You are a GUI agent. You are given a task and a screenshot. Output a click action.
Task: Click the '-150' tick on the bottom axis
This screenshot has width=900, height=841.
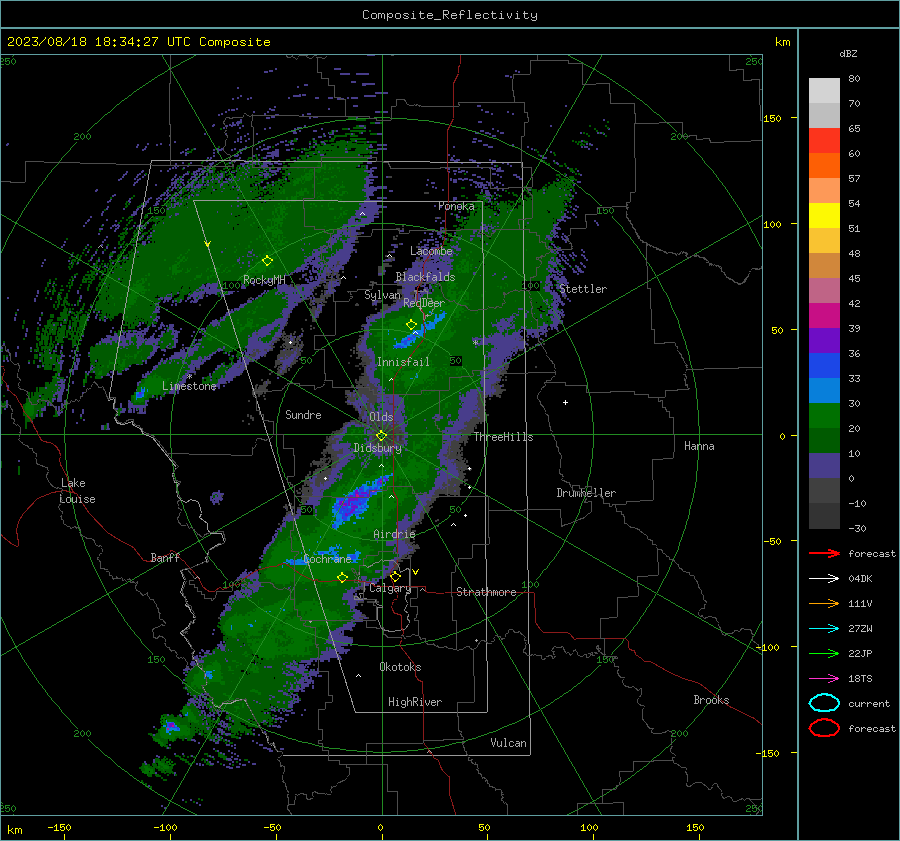coord(59,827)
